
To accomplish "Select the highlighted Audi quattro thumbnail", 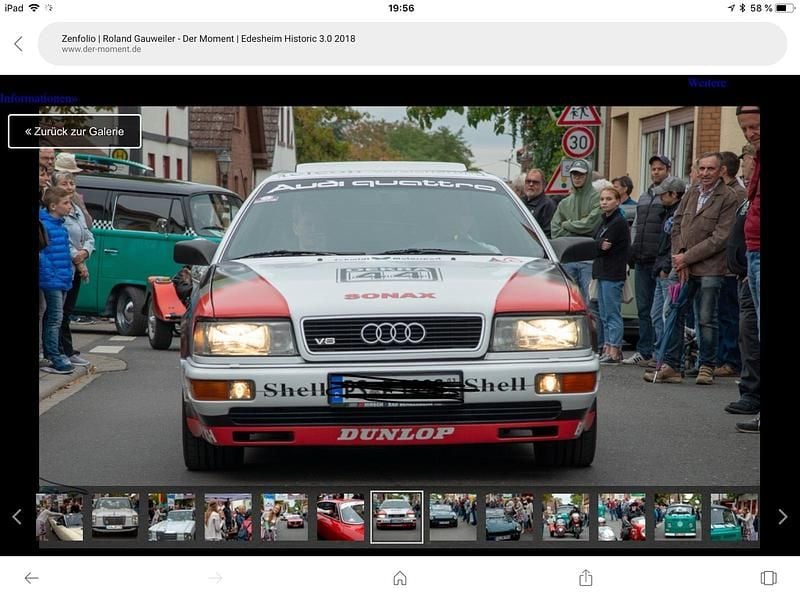I will [397, 517].
